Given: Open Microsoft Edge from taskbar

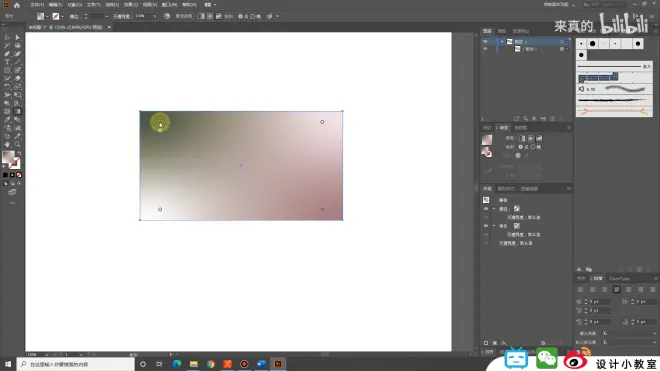Looking at the screenshot, I should point(177,364).
